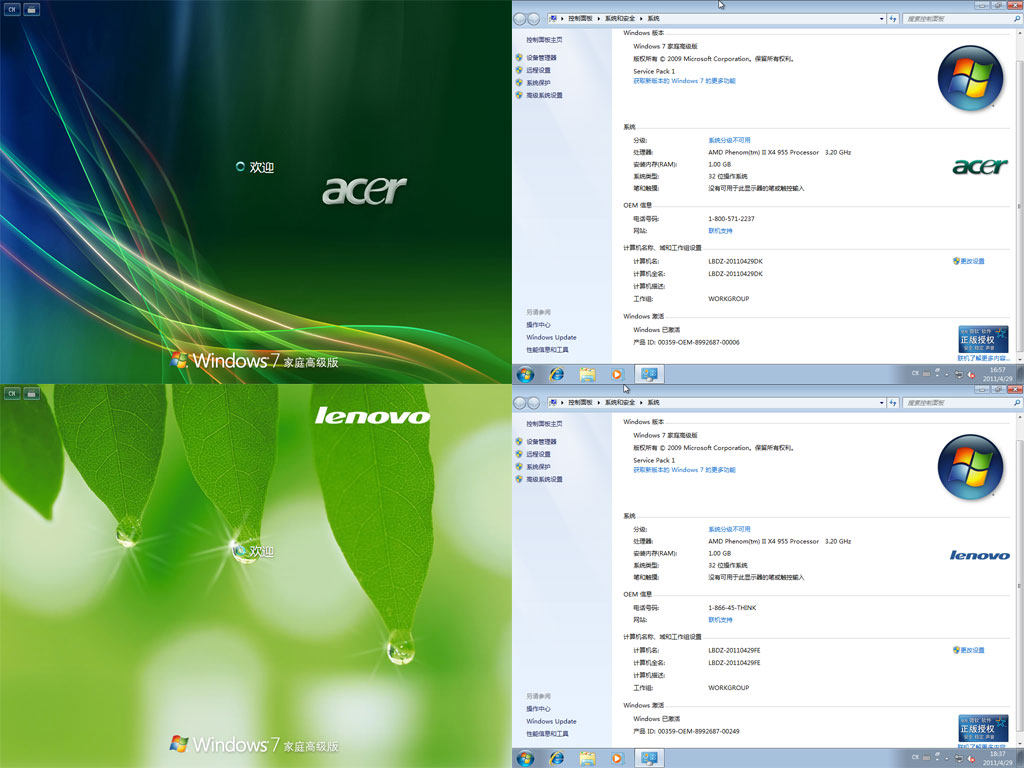The image size is (1024, 768).
Task: Open Windows Explorer folder on Lenovo taskbar
Action: pos(588,758)
